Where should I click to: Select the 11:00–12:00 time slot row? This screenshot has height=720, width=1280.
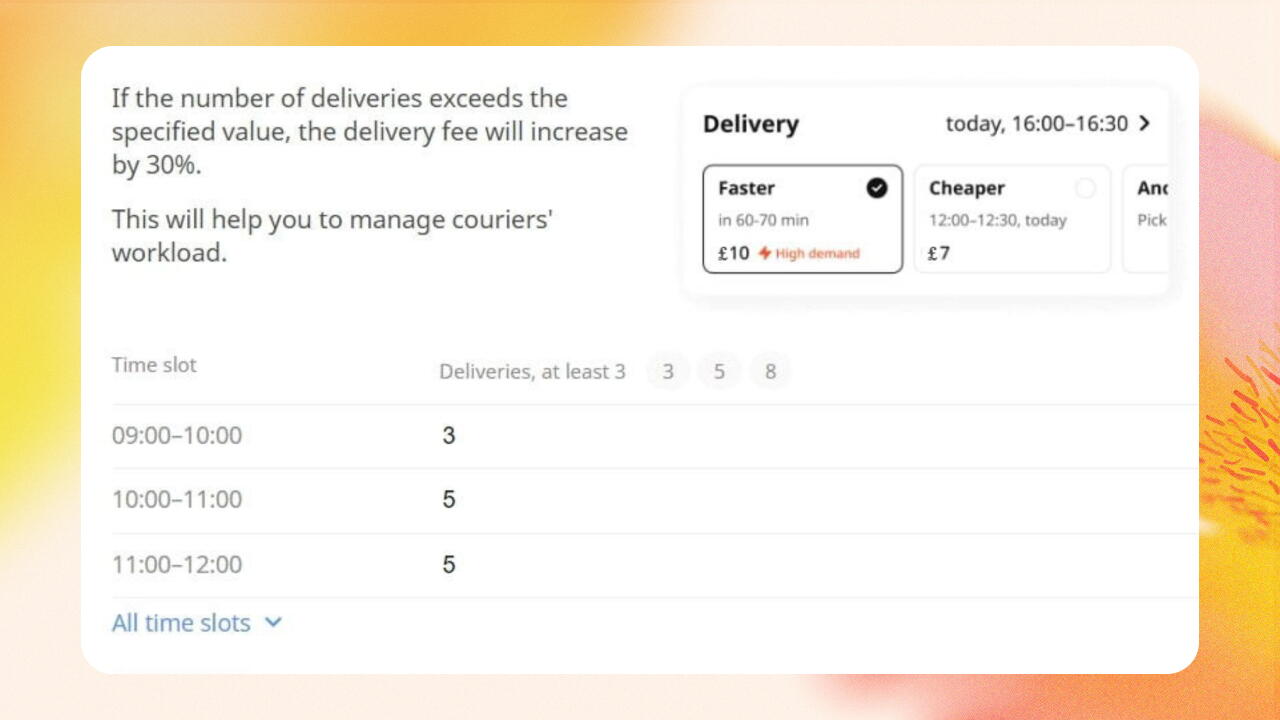click(655, 565)
